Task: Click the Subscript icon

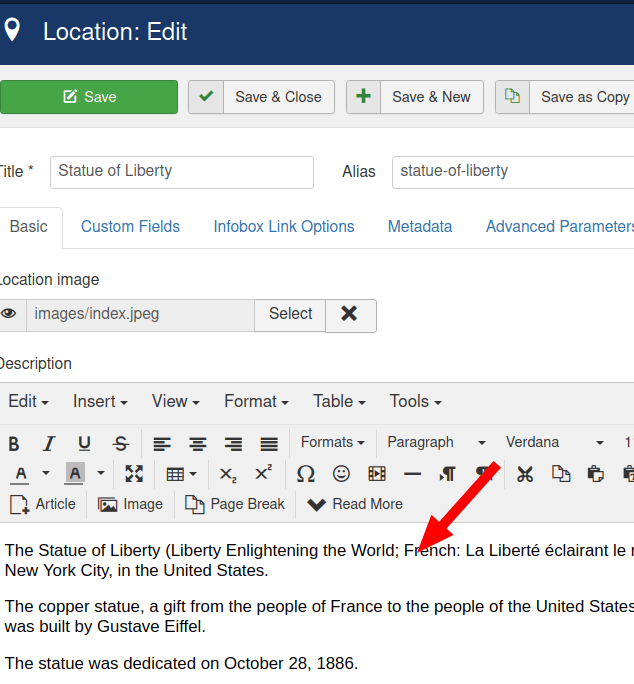Action: click(228, 474)
